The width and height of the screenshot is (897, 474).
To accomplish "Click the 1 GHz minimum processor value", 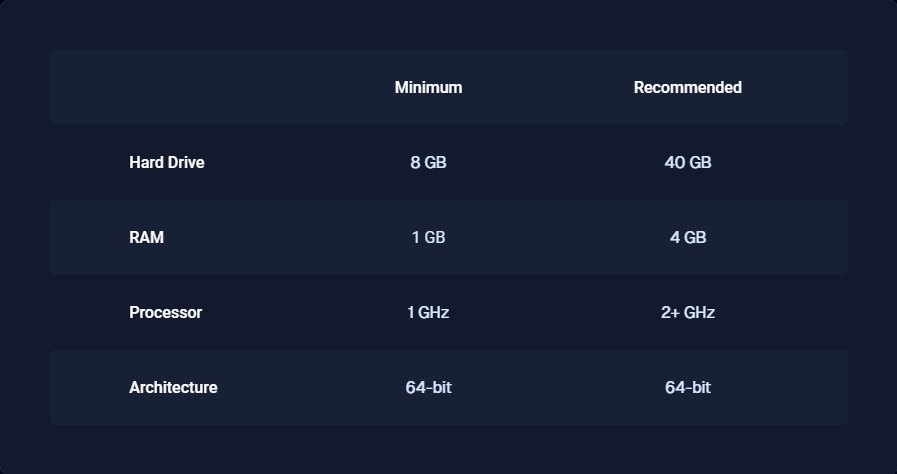I will 428,312.
